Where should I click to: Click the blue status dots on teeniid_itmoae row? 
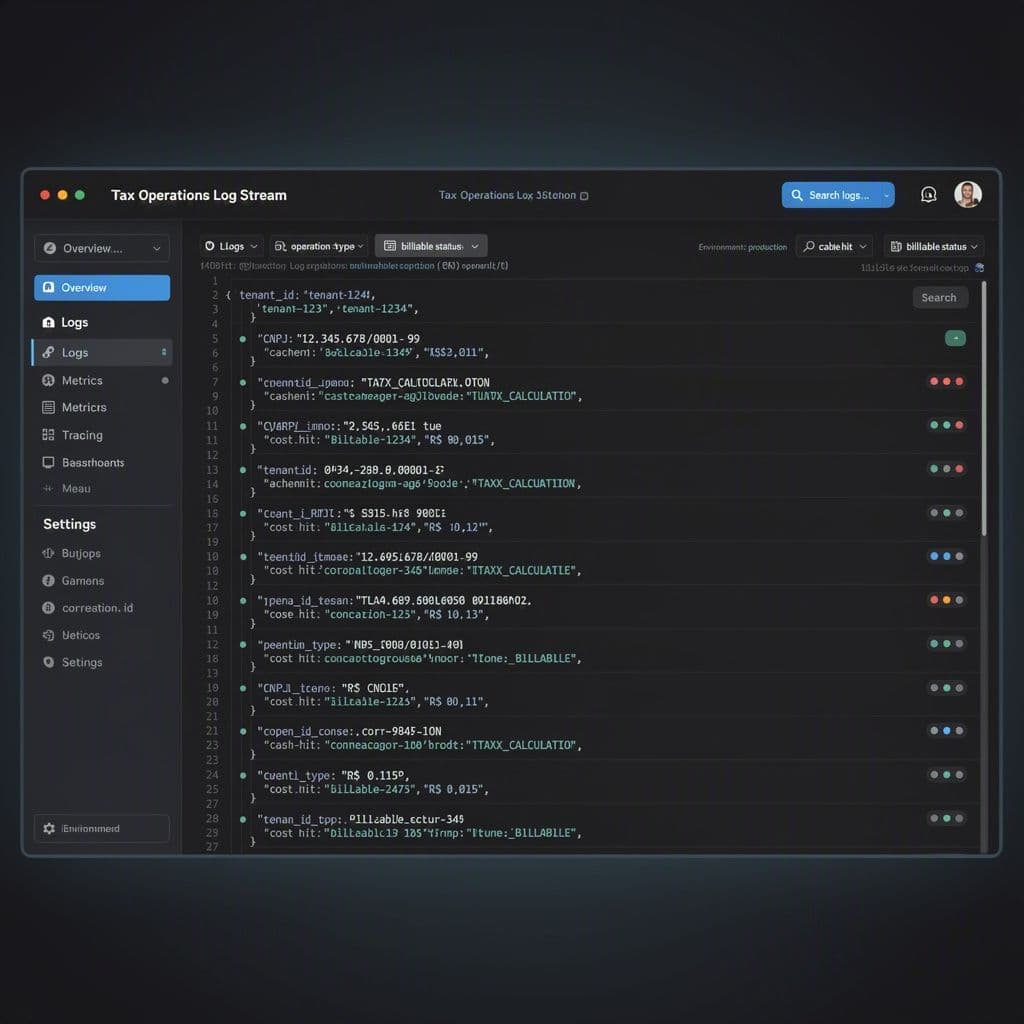click(946, 556)
